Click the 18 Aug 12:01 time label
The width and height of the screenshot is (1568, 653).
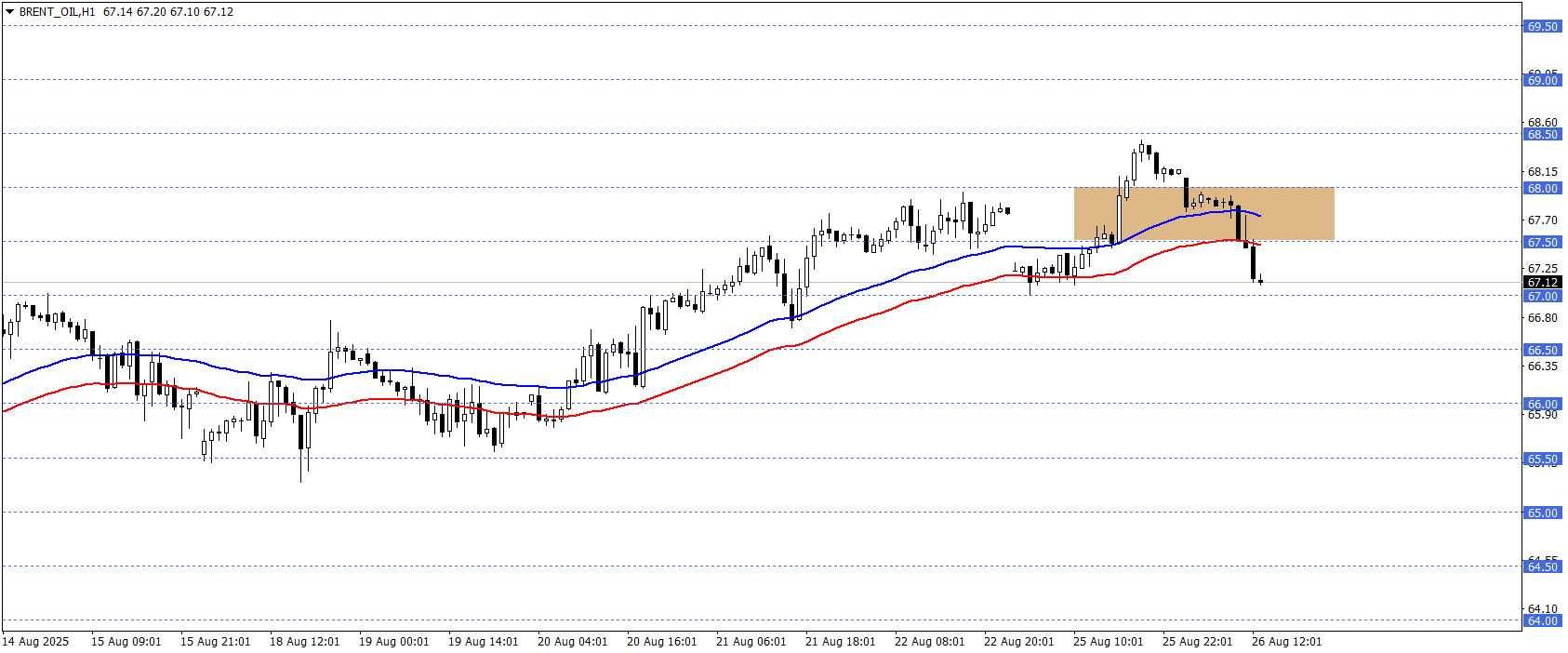[x=305, y=641]
